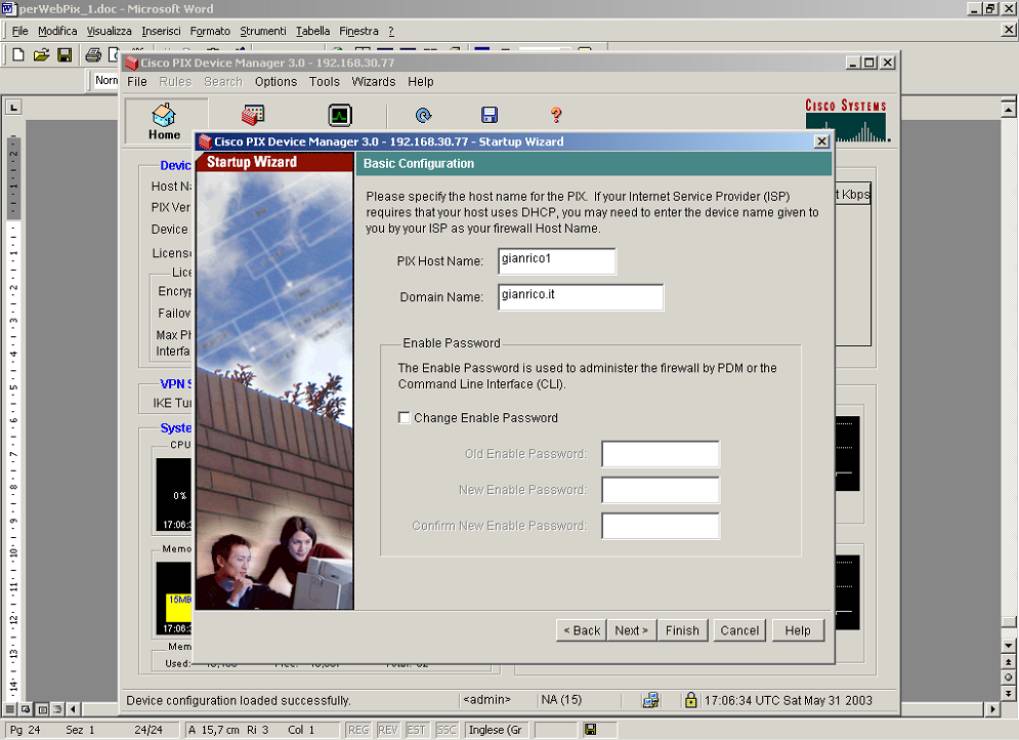Click the red question mark Help icon
This screenshot has width=1019, height=740.
coord(556,115)
